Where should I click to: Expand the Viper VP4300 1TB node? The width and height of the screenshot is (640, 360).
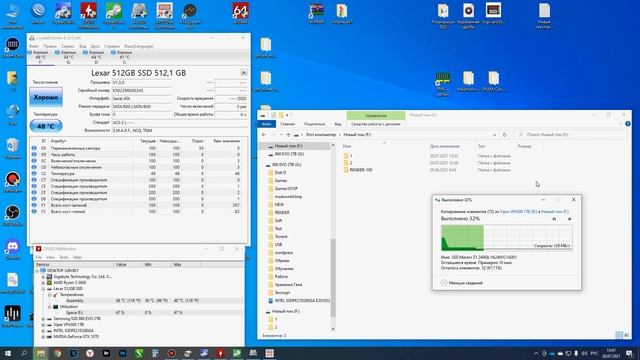43,324
